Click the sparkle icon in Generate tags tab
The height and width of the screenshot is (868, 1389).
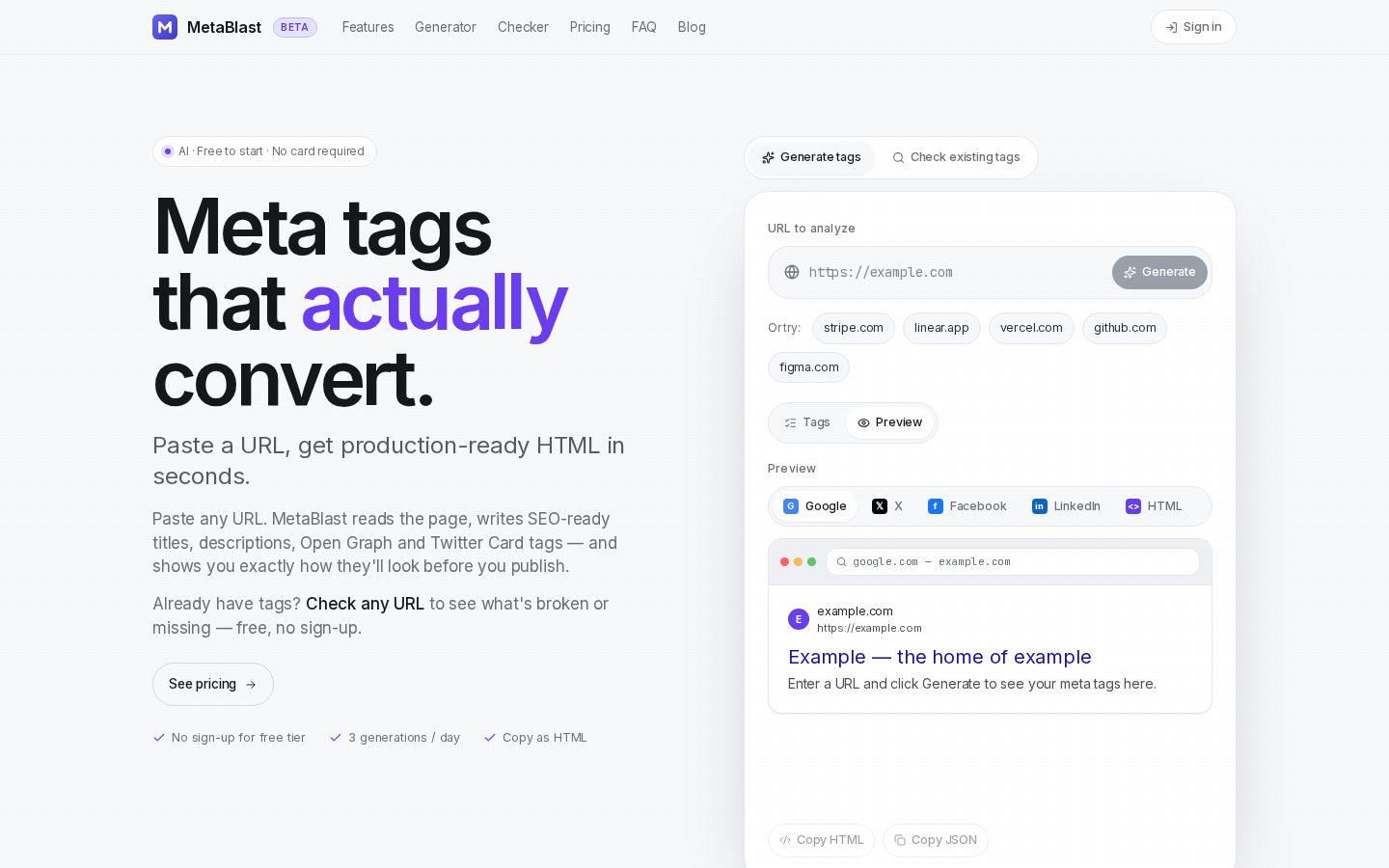point(768,157)
